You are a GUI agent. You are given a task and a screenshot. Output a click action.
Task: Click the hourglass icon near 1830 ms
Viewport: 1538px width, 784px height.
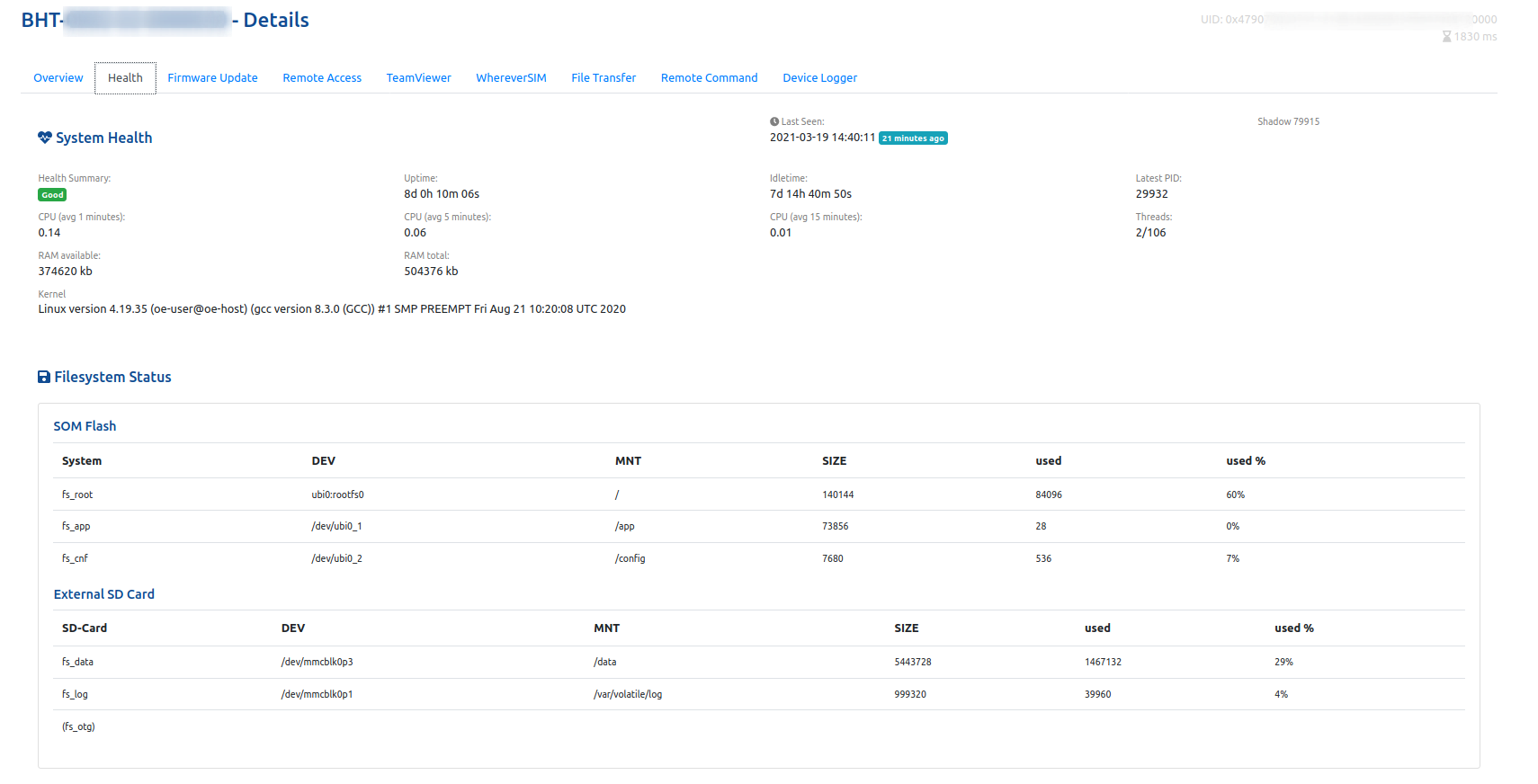[1446, 37]
